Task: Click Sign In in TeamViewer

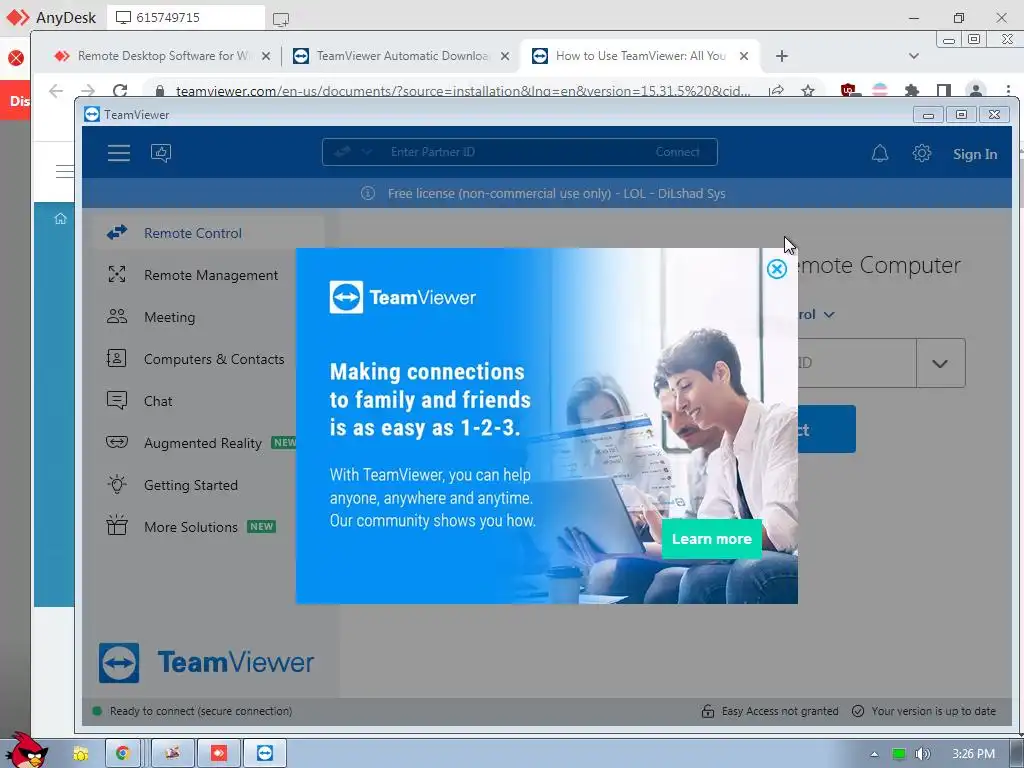Action: (974, 154)
